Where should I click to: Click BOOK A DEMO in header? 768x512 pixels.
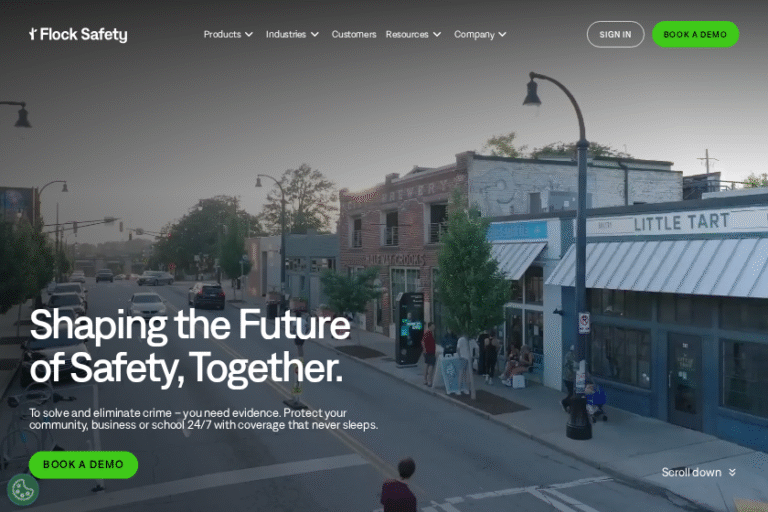(695, 34)
